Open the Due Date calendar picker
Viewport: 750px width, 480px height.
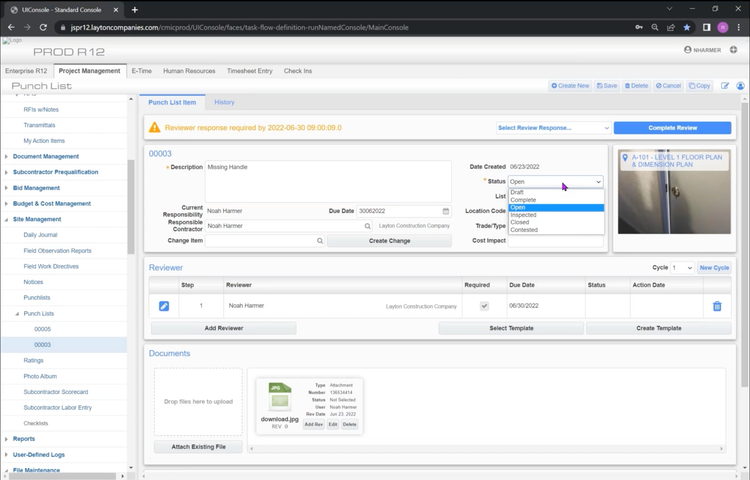point(446,211)
